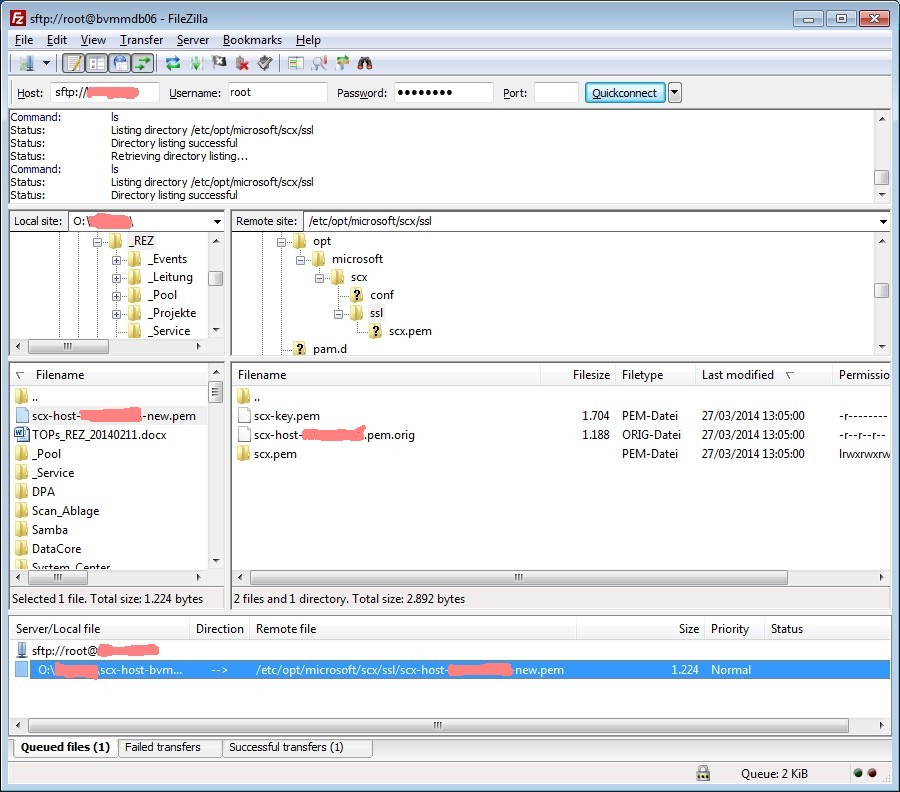
Task: Select the Samba folder in local list
Action: click(x=49, y=530)
